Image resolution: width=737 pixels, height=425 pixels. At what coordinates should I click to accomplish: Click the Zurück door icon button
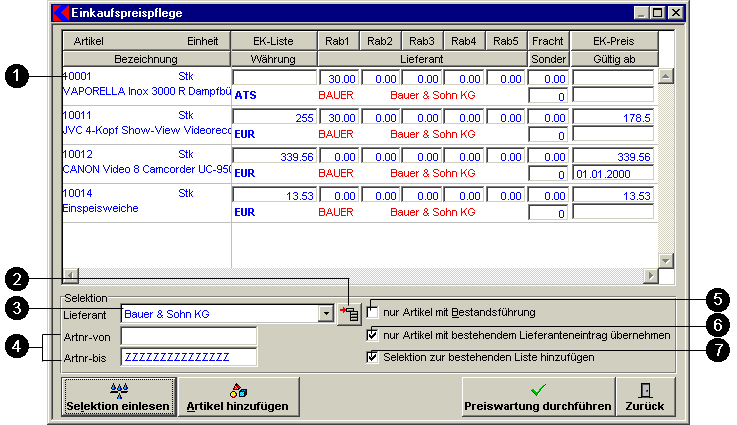(x=645, y=397)
